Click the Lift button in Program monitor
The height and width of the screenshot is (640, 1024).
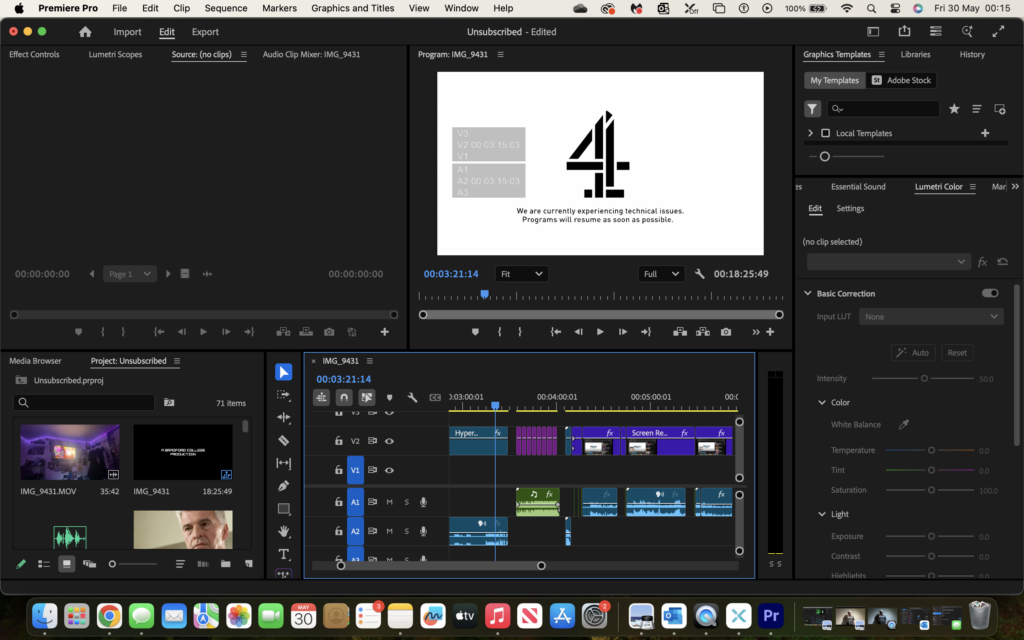pyautogui.click(x=680, y=332)
